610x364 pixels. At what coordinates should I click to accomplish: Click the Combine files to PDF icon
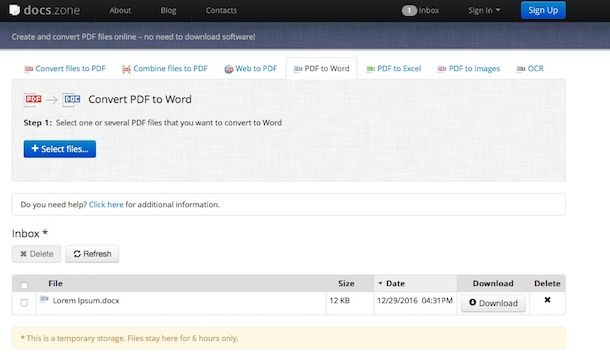click(x=126, y=69)
